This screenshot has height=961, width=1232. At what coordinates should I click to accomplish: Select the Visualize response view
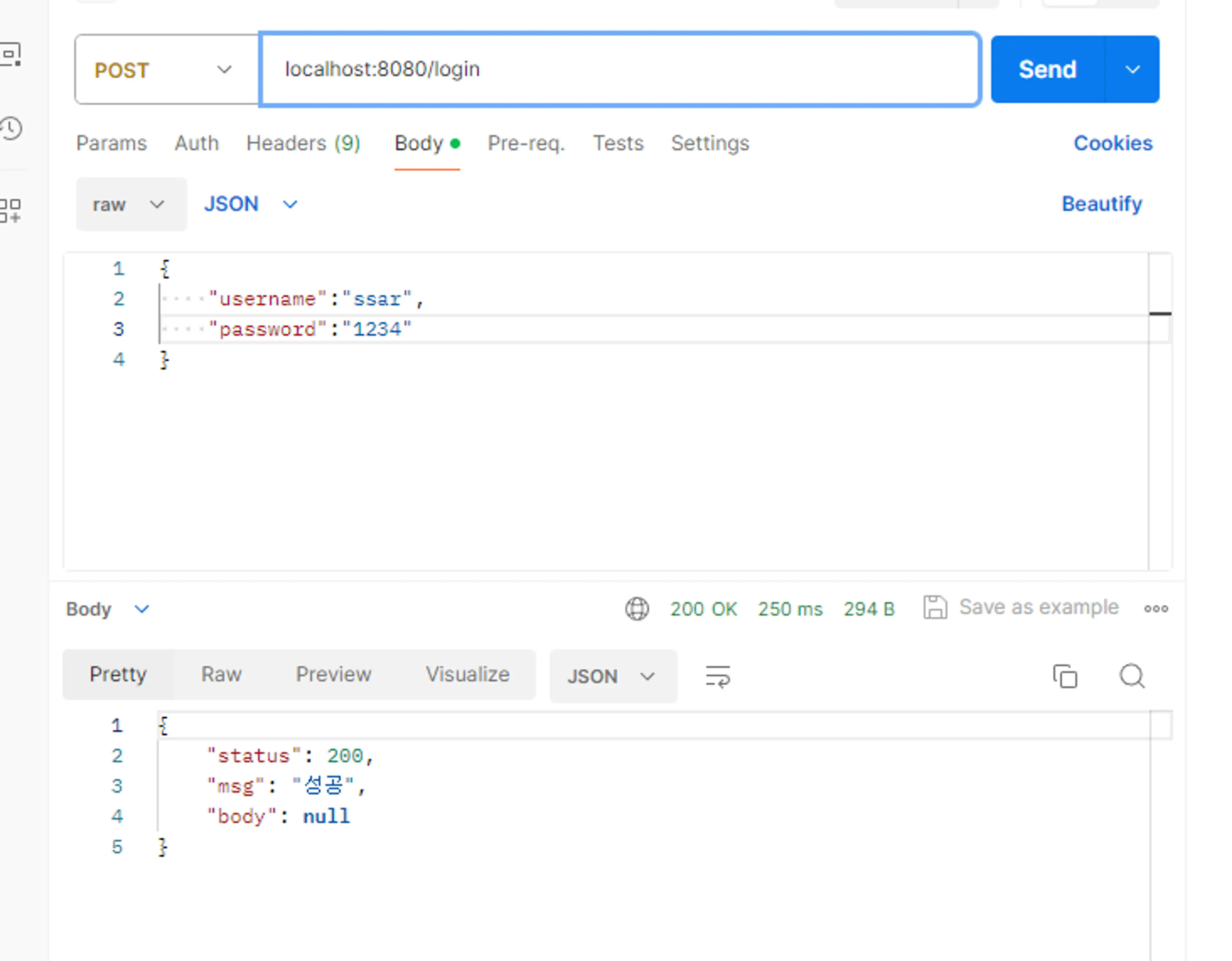coord(468,674)
